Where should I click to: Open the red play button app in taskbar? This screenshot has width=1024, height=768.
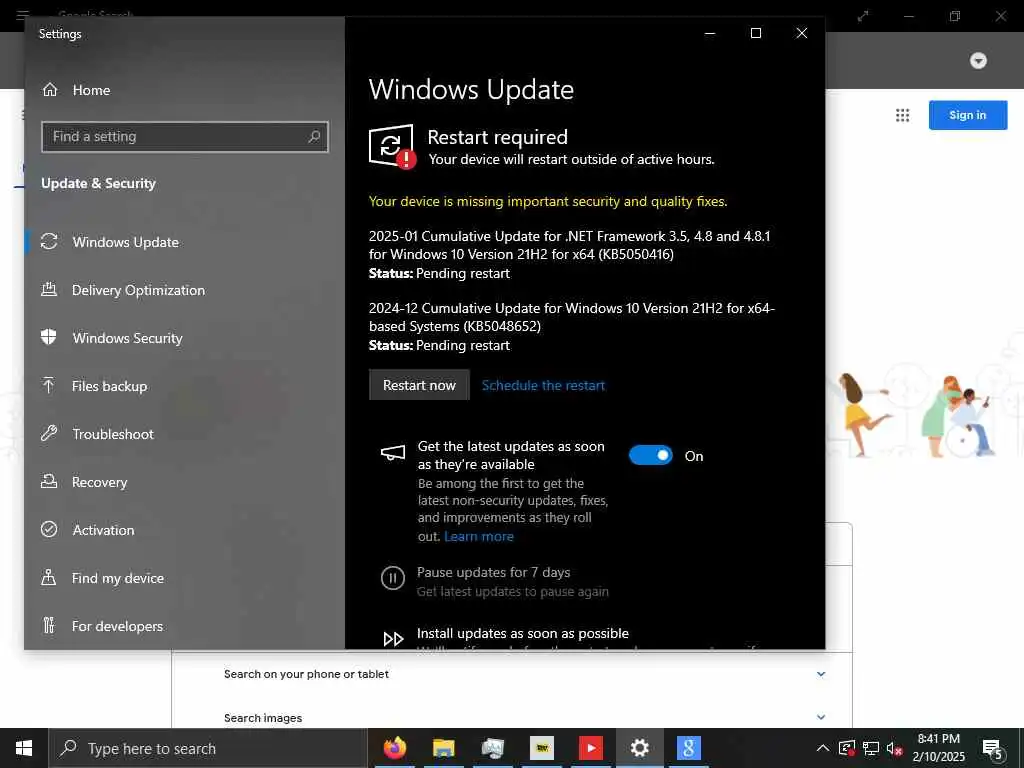pos(590,748)
